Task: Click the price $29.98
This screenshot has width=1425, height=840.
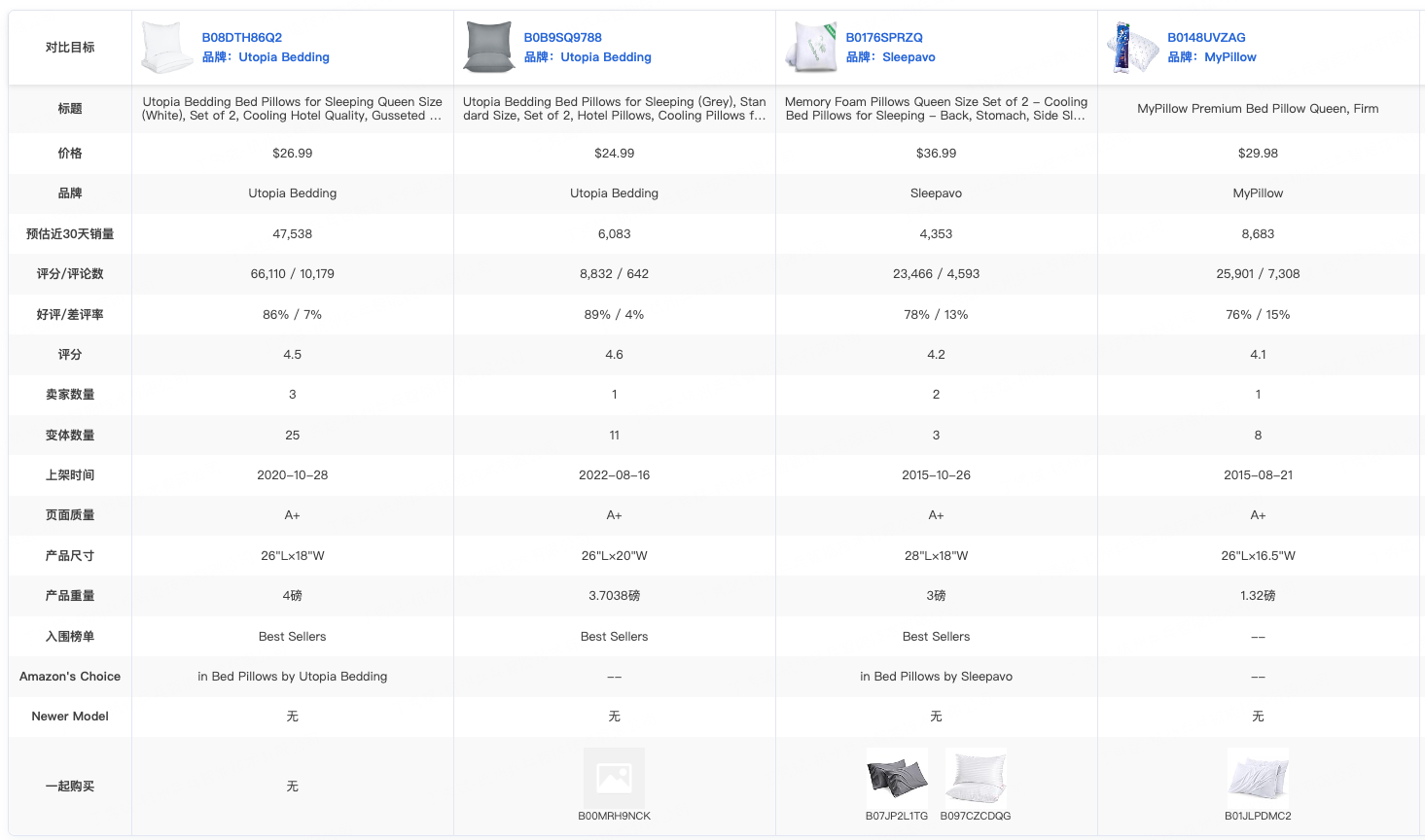Action: pyautogui.click(x=1259, y=154)
